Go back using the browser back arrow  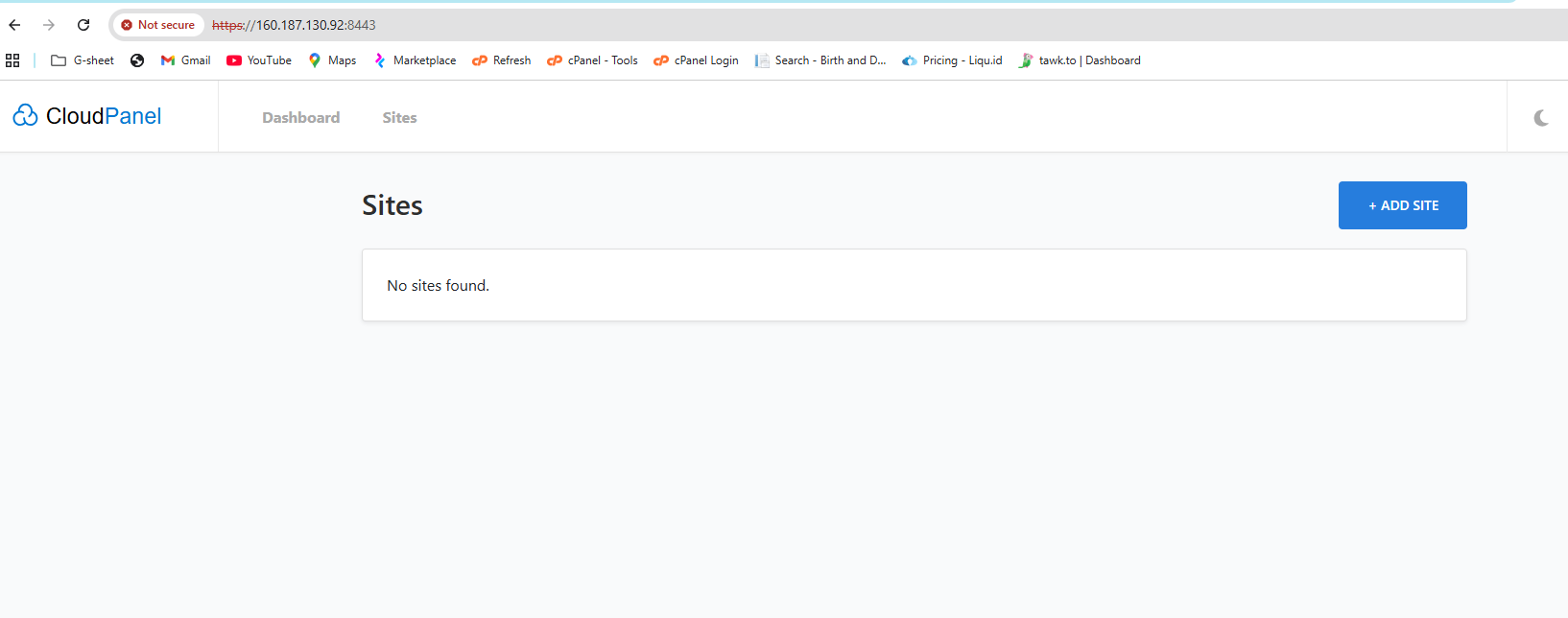14,25
